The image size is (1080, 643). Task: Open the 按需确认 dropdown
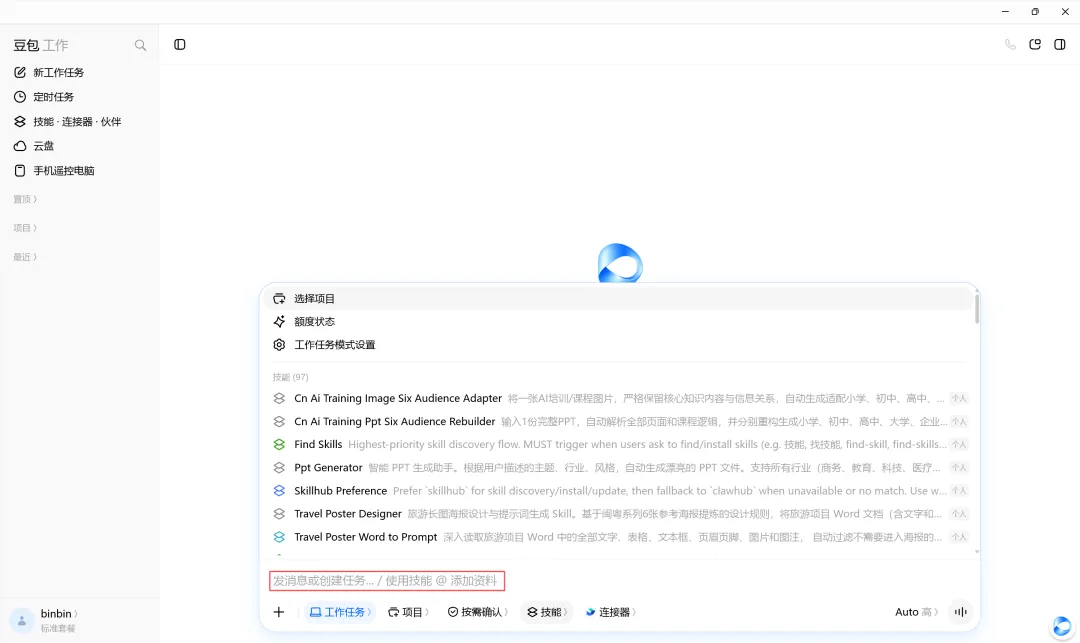tap(478, 612)
